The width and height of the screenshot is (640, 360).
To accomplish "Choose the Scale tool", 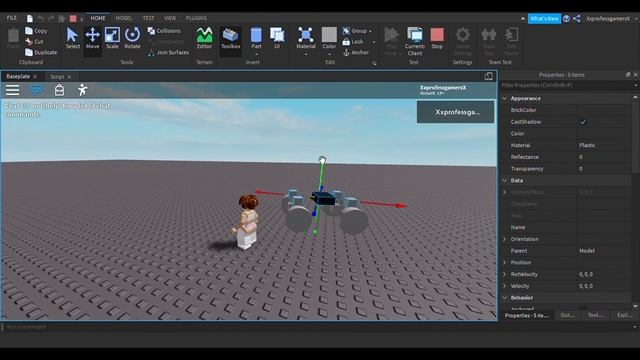I will tap(112, 38).
